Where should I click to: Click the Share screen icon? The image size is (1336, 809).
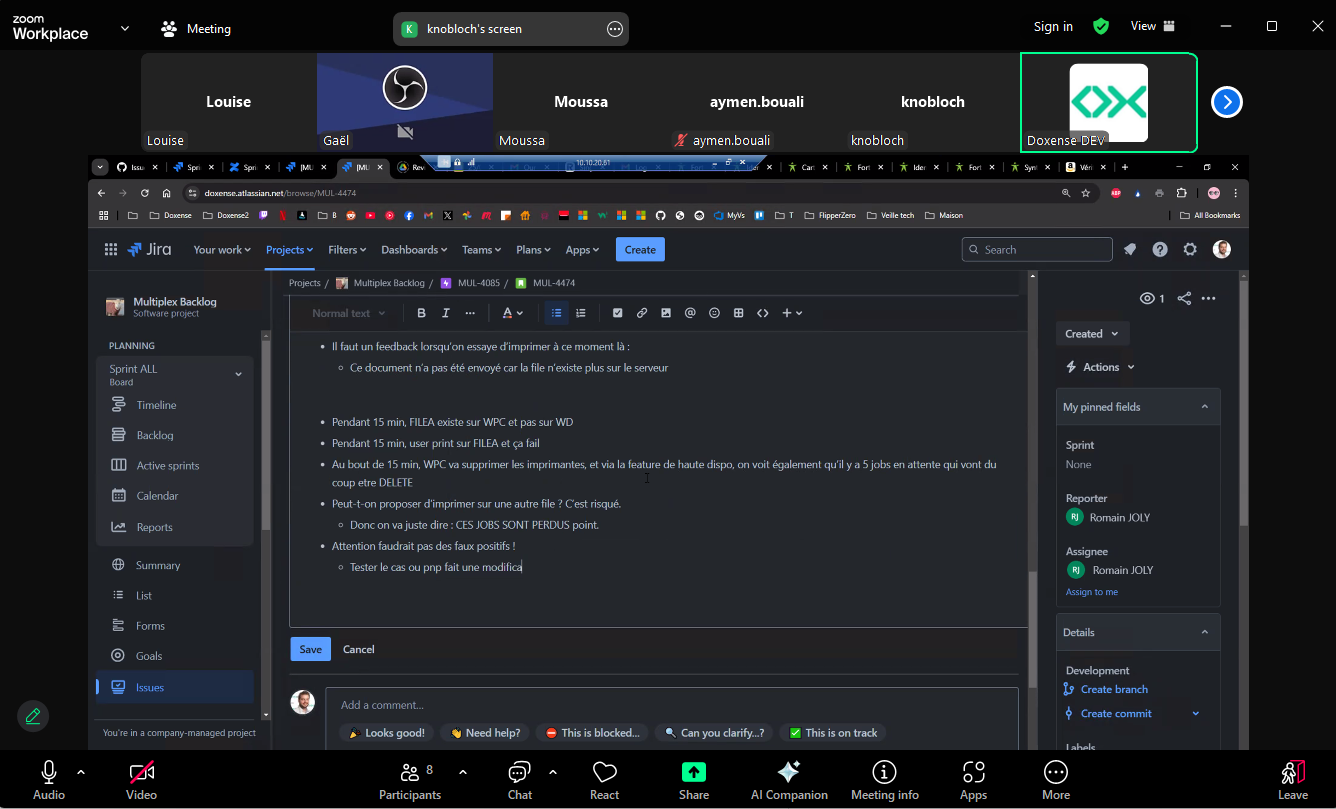(x=693, y=773)
